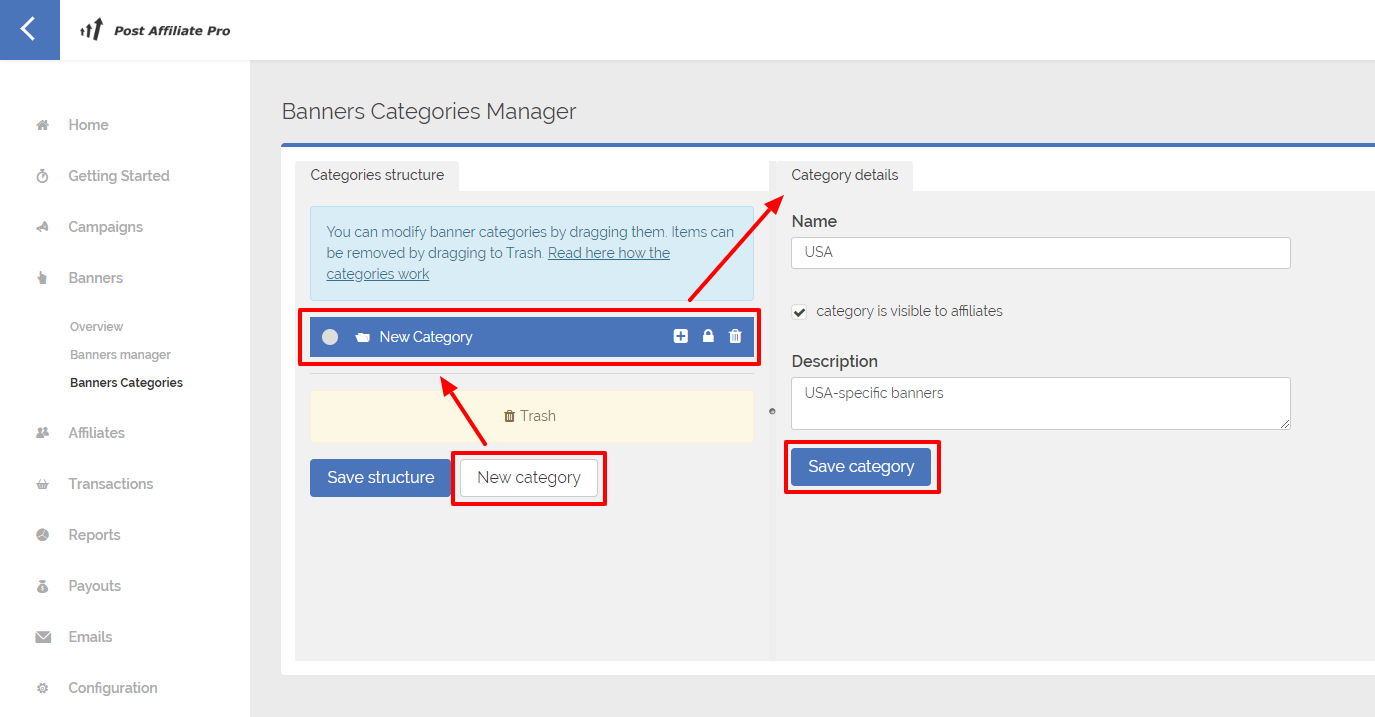
Task: Click the Trash drop area
Action: [532, 416]
